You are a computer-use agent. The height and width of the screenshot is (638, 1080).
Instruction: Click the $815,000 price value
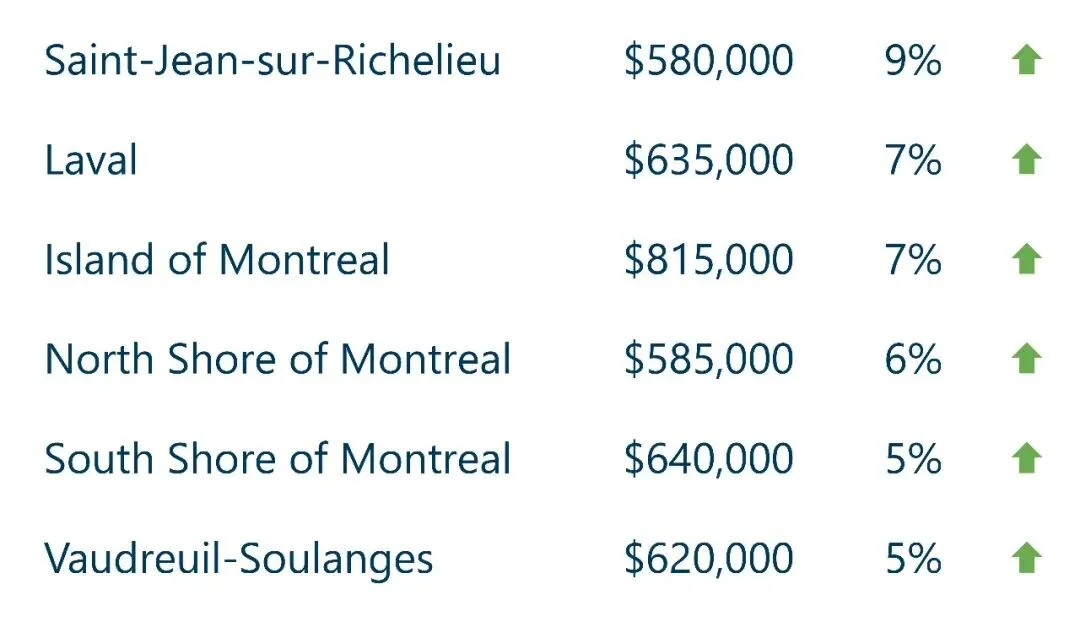point(708,260)
